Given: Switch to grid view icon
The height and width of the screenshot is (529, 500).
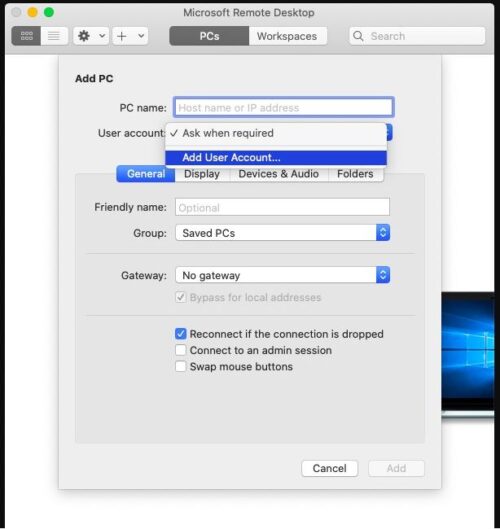Looking at the screenshot, I should coord(26,36).
